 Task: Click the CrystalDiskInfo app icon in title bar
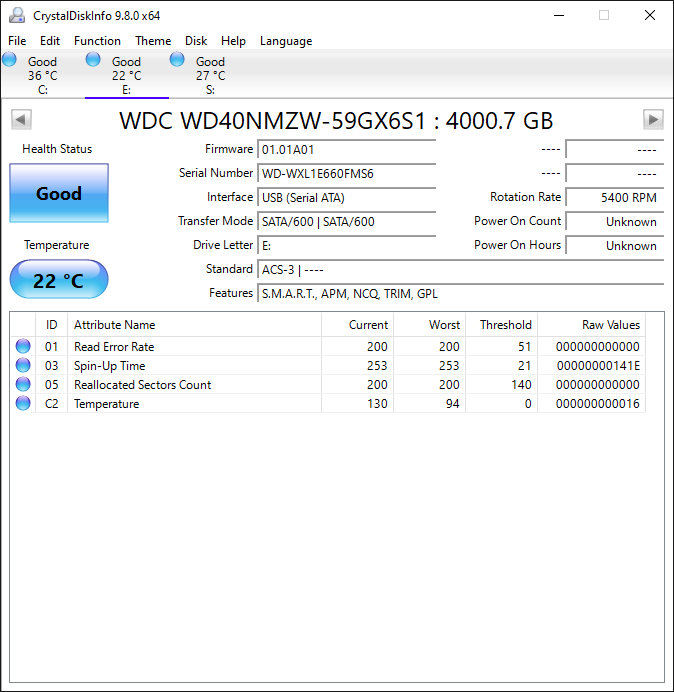17,15
